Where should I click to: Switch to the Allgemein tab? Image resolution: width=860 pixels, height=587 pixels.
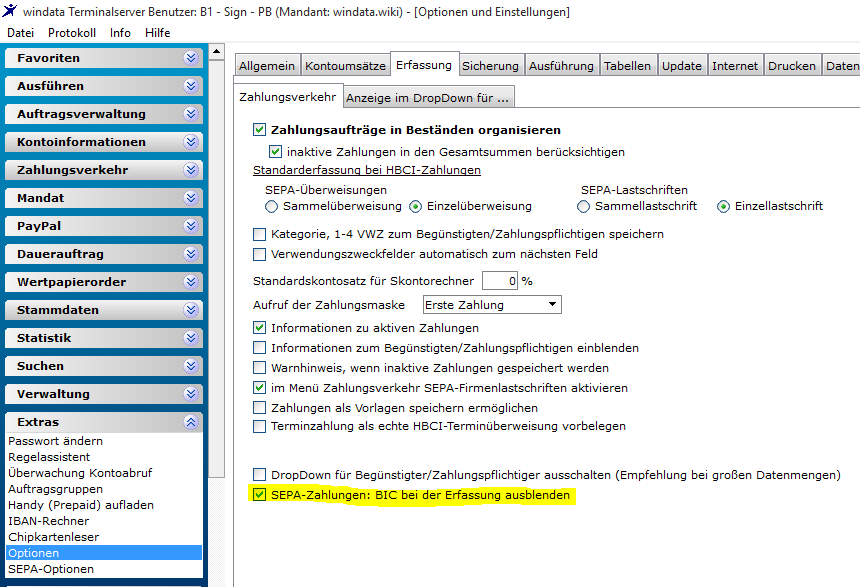tap(267, 66)
